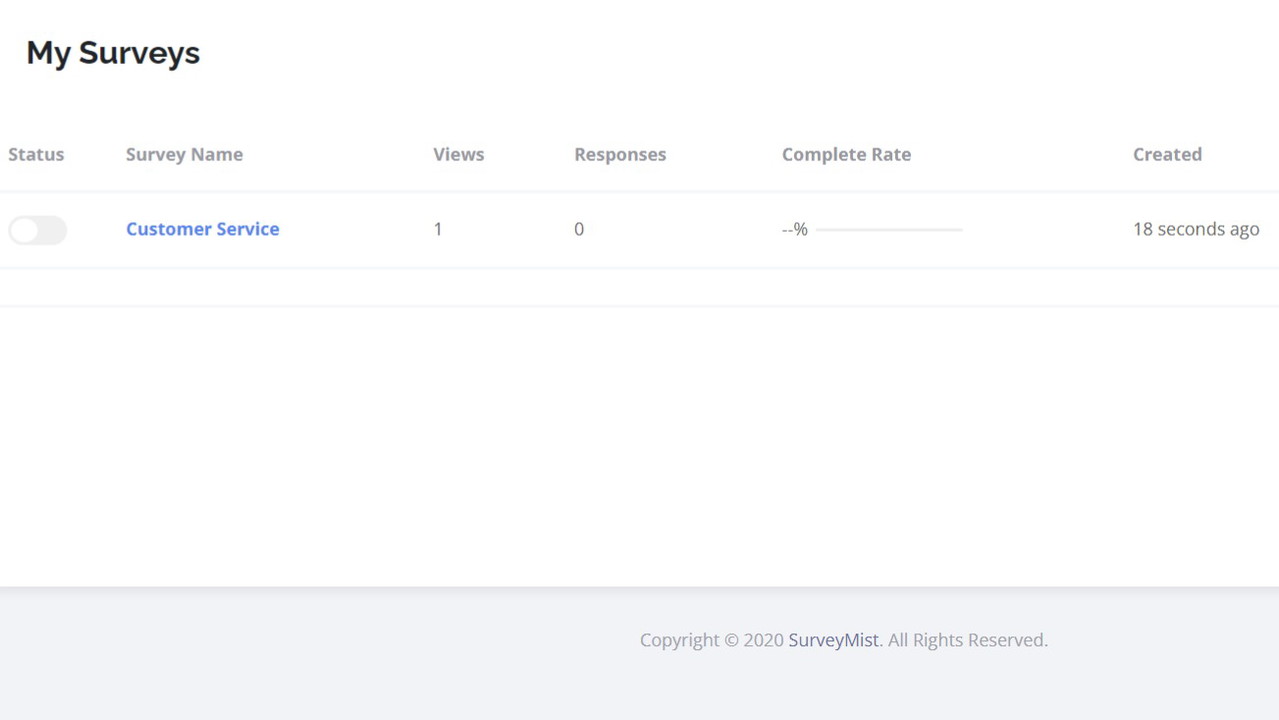Click the --% complete rate value
The width and height of the screenshot is (1279, 720).
(794, 229)
